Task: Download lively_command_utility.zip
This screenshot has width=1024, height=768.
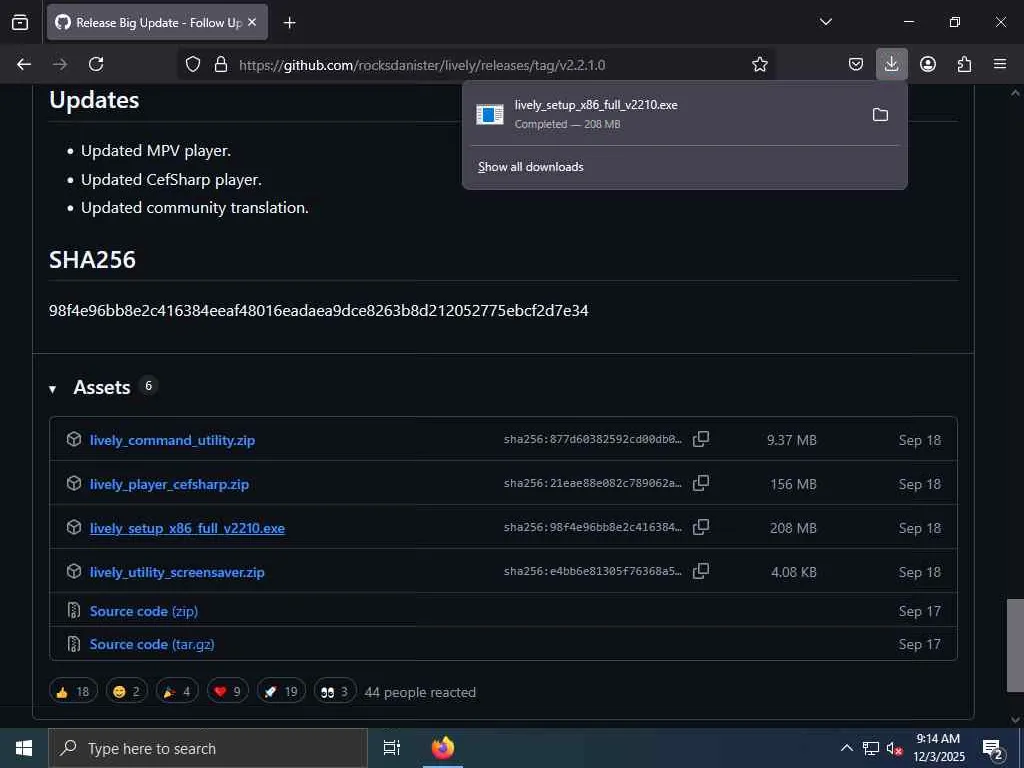Action: 172,440
